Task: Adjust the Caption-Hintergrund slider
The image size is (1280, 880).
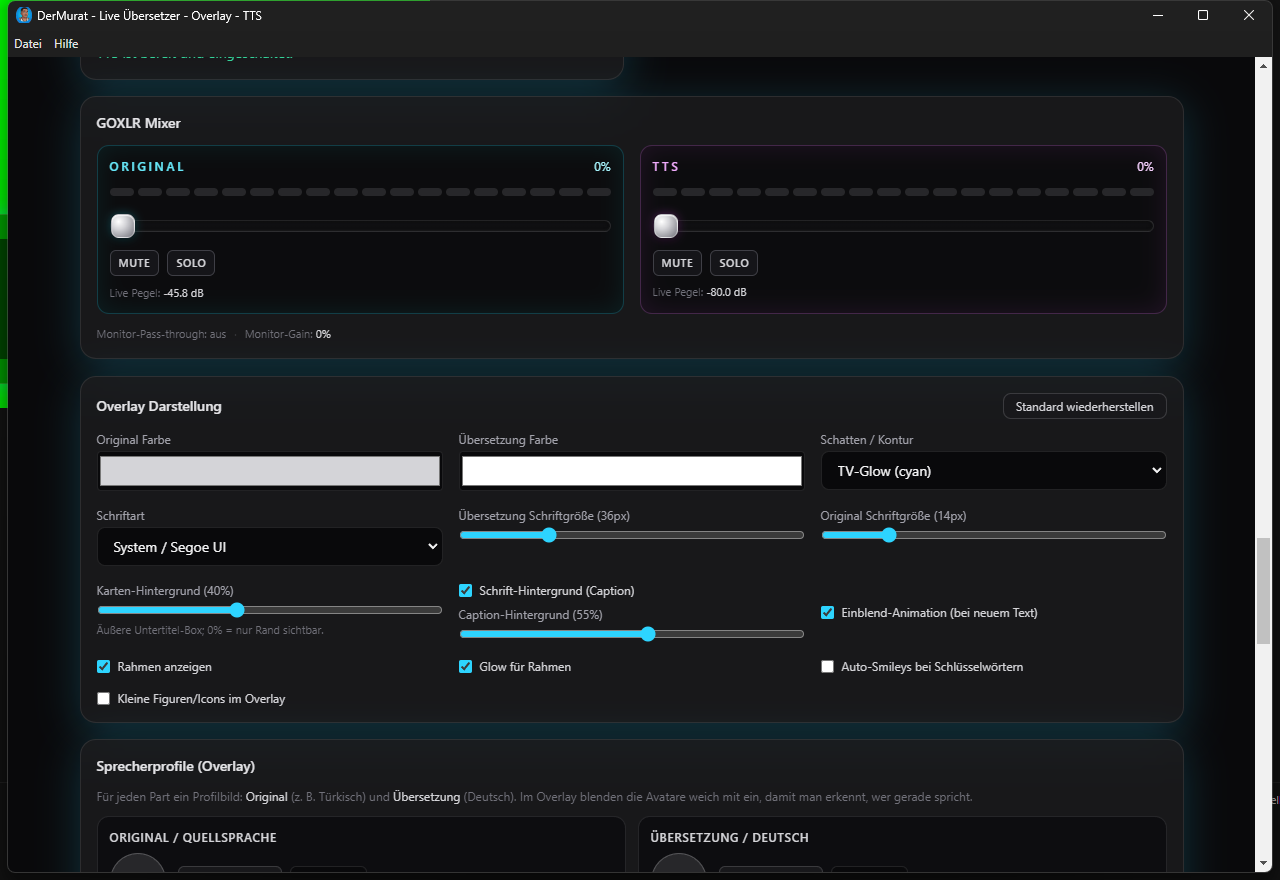Action: click(x=632, y=634)
